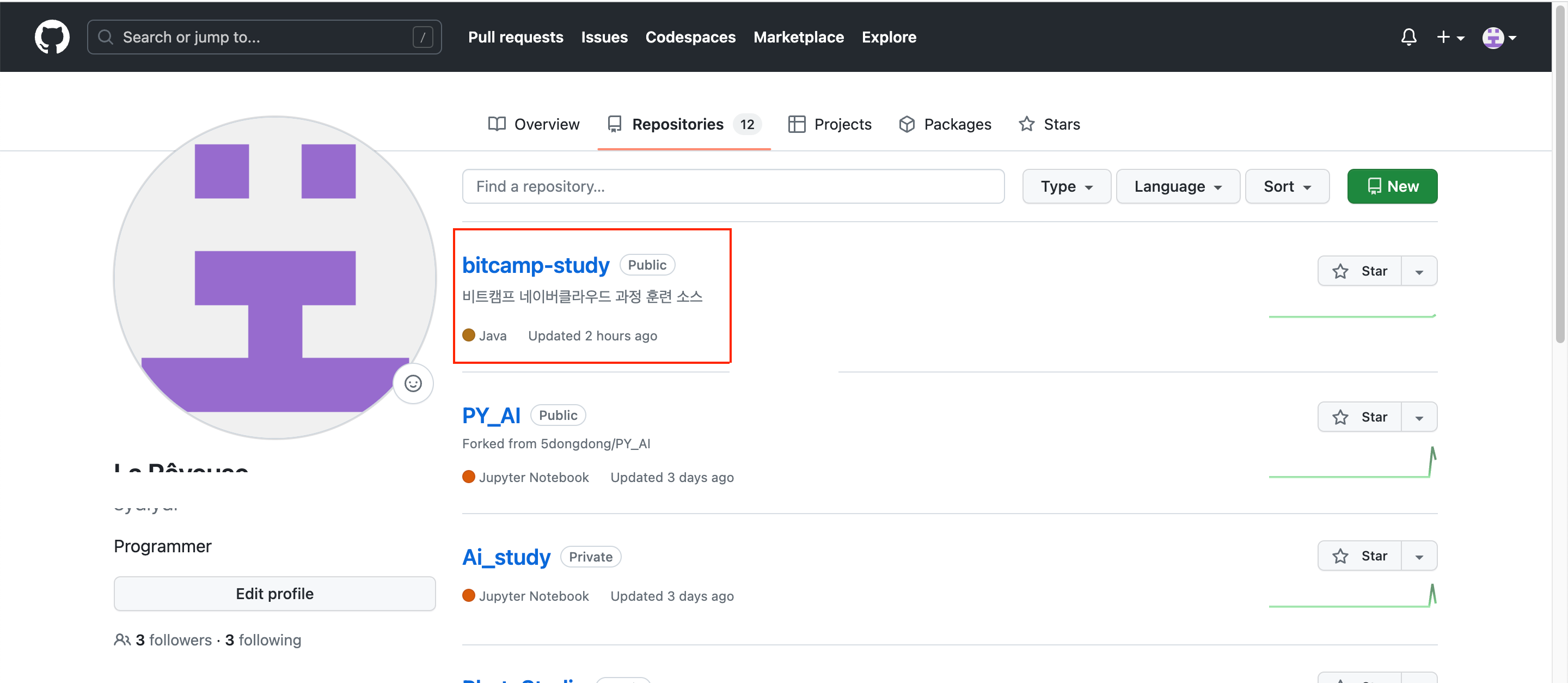Click the GitHub Octocat logo
Image resolution: width=1568 pixels, height=683 pixels.
52,37
